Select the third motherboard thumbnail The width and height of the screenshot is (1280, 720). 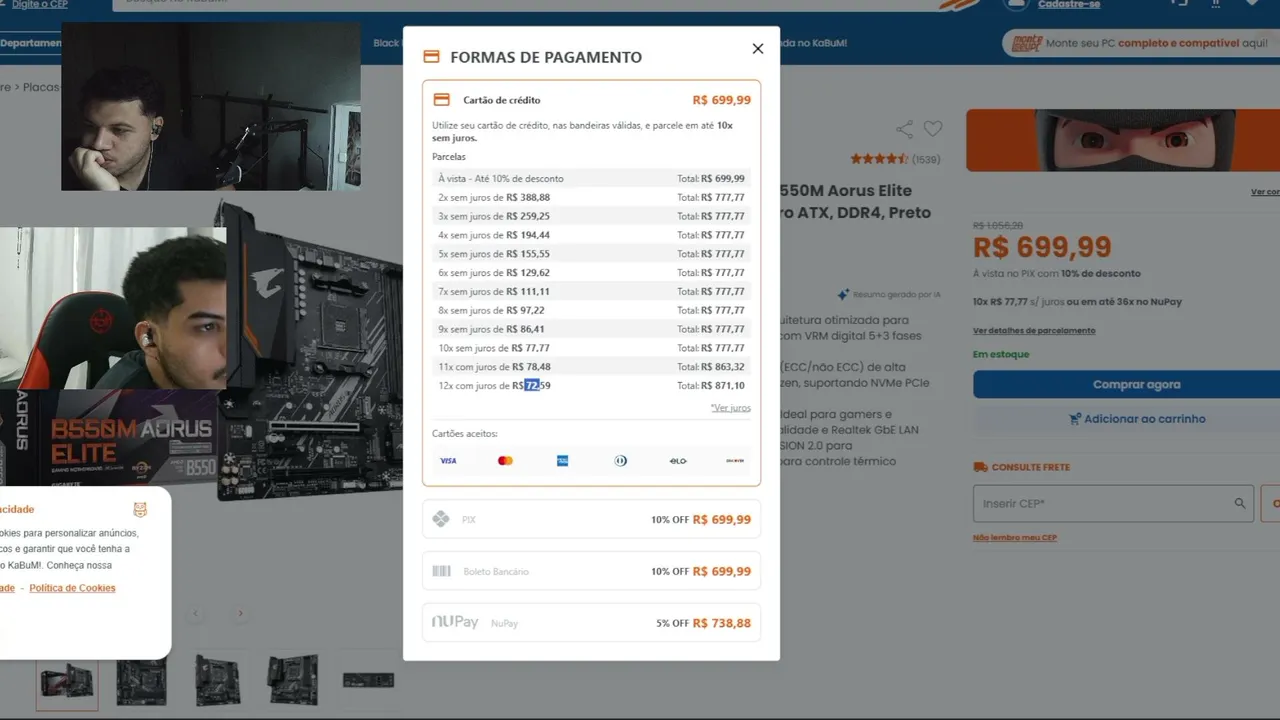[217, 681]
